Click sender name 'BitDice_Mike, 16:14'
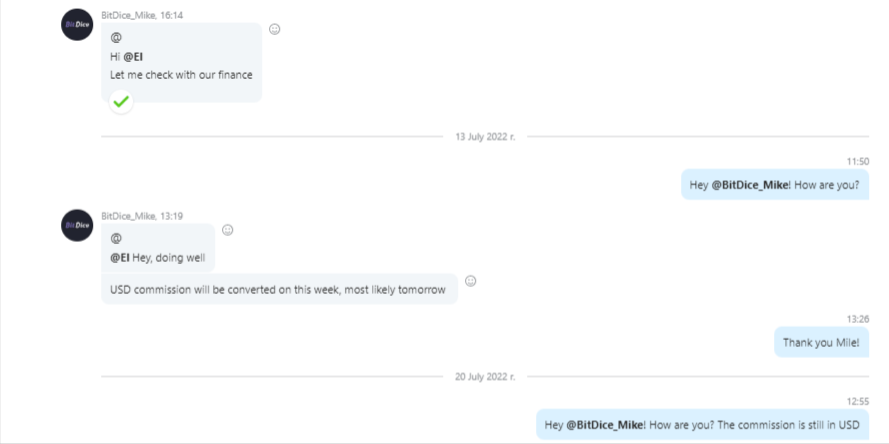This screenshot has height=444, width=889. (142, 16)
